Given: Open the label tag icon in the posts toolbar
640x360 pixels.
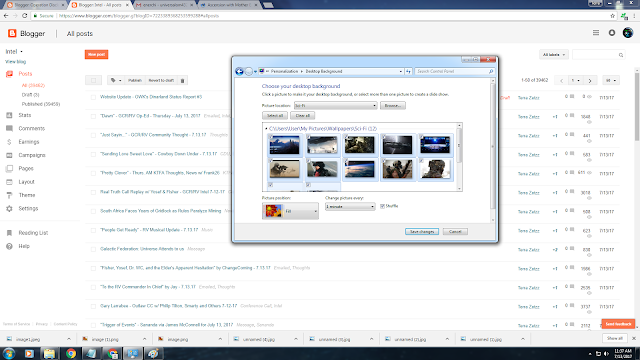Looking at the screenshot, I should 116,80.
